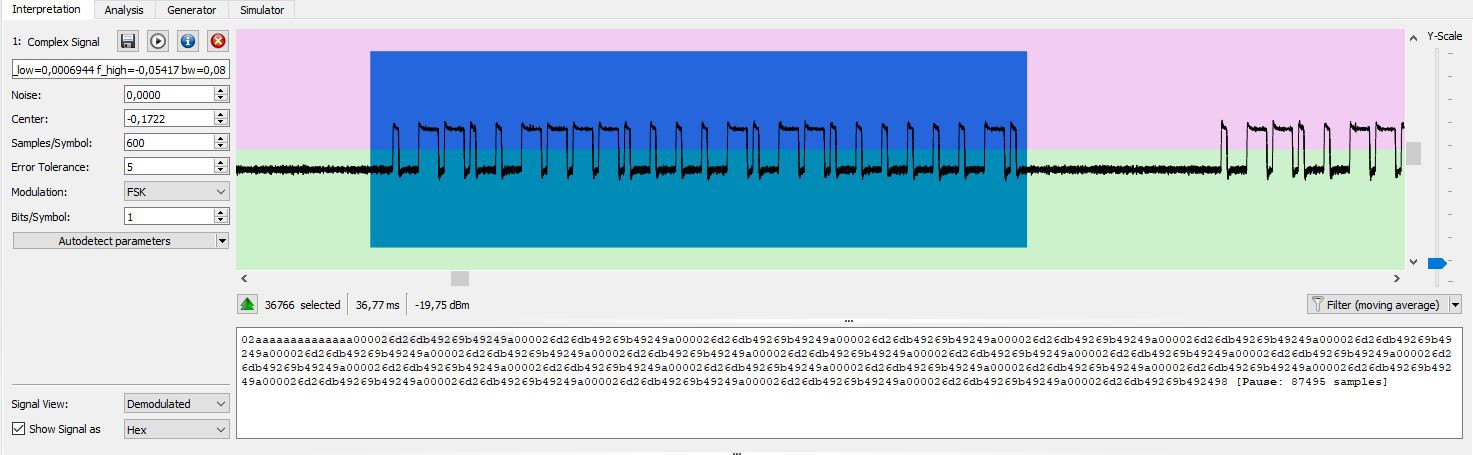1473x455 pixels.
Task: Click the signal view scroll right arrow
Action: [1398, 278]
